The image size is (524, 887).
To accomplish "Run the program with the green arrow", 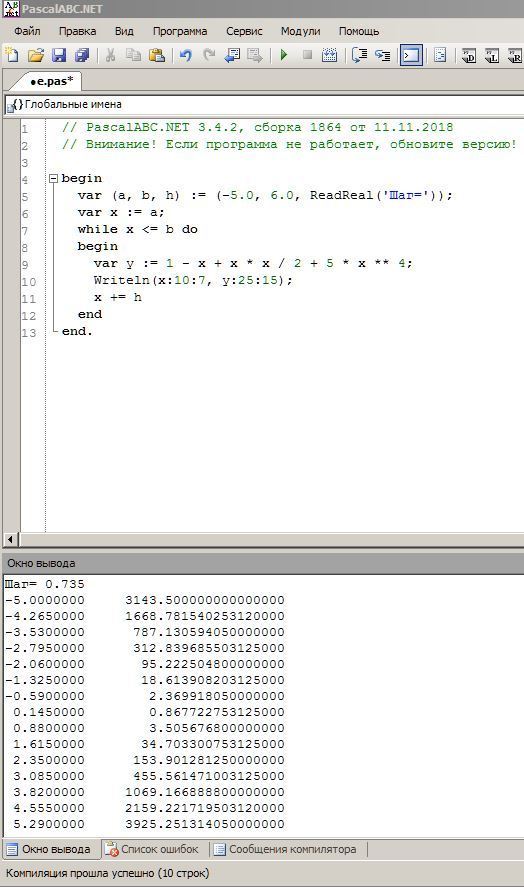I will click(284, 55).
